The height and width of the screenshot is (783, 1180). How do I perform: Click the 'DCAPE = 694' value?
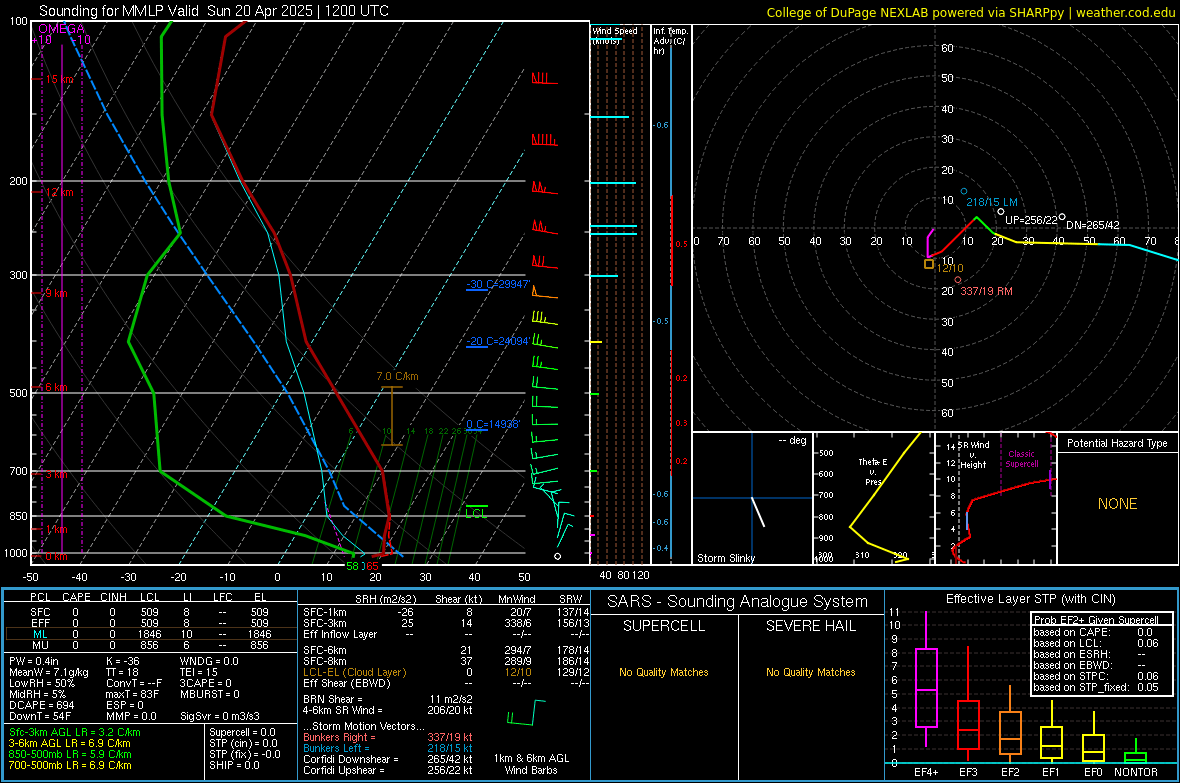coord(41,705)
